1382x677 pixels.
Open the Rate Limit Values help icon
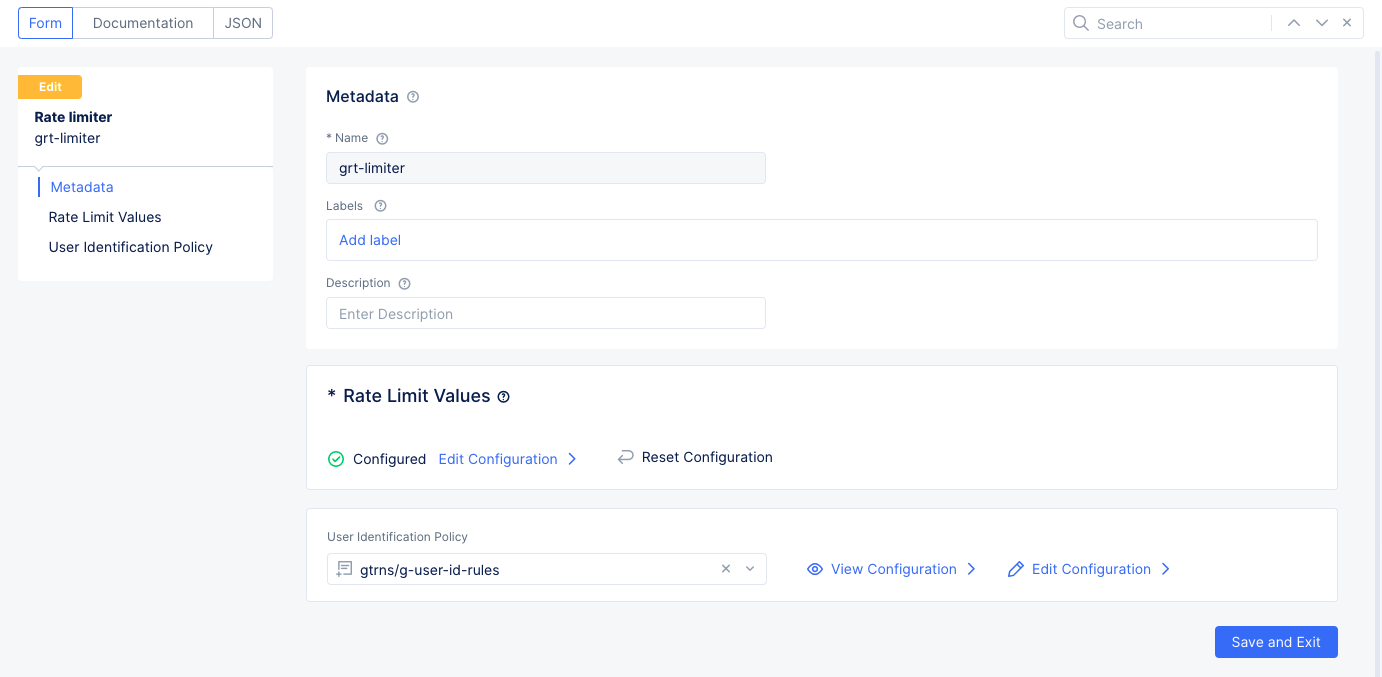click(x=504, y=397)
